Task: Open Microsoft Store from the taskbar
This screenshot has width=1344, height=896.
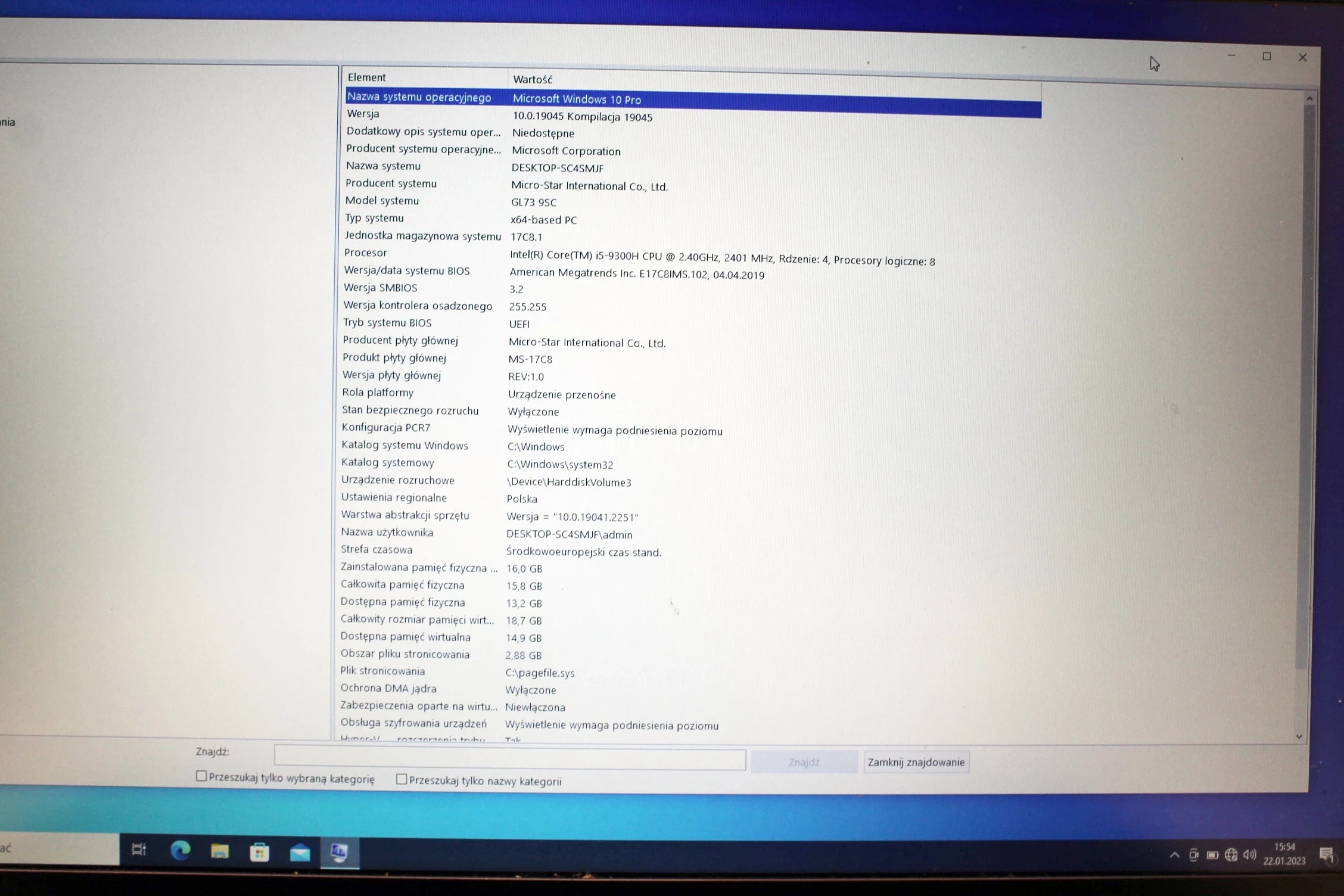Action: point(259,852)
